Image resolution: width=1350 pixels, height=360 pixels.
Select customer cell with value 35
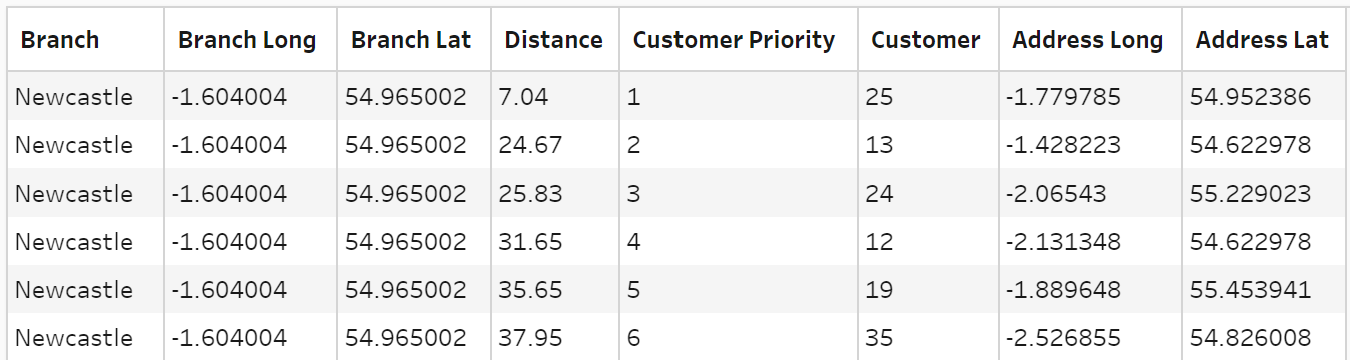click(x=928, y=338)
